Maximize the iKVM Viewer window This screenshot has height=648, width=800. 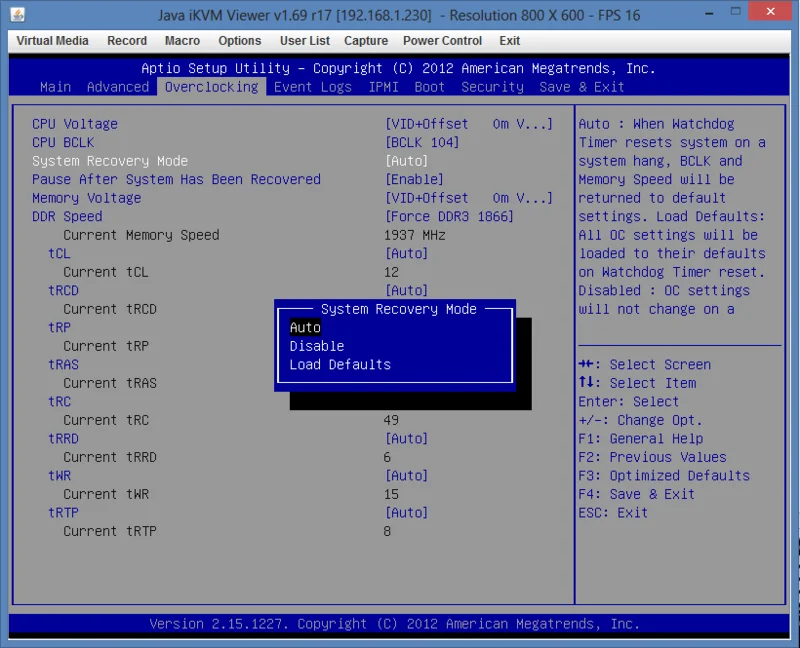click(735, 12)
